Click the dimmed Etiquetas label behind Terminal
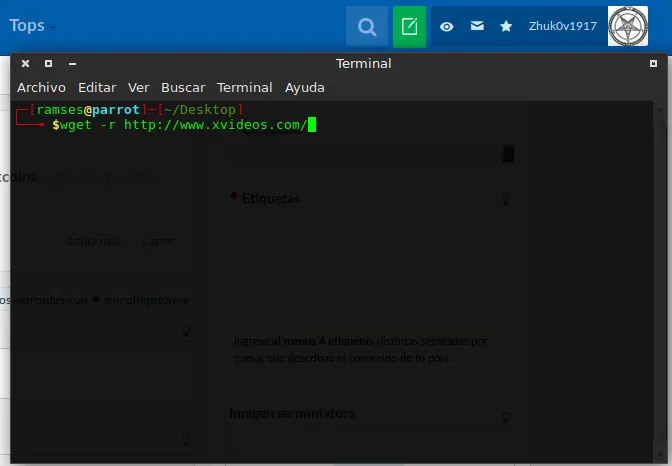 click(x=271, y=198)
